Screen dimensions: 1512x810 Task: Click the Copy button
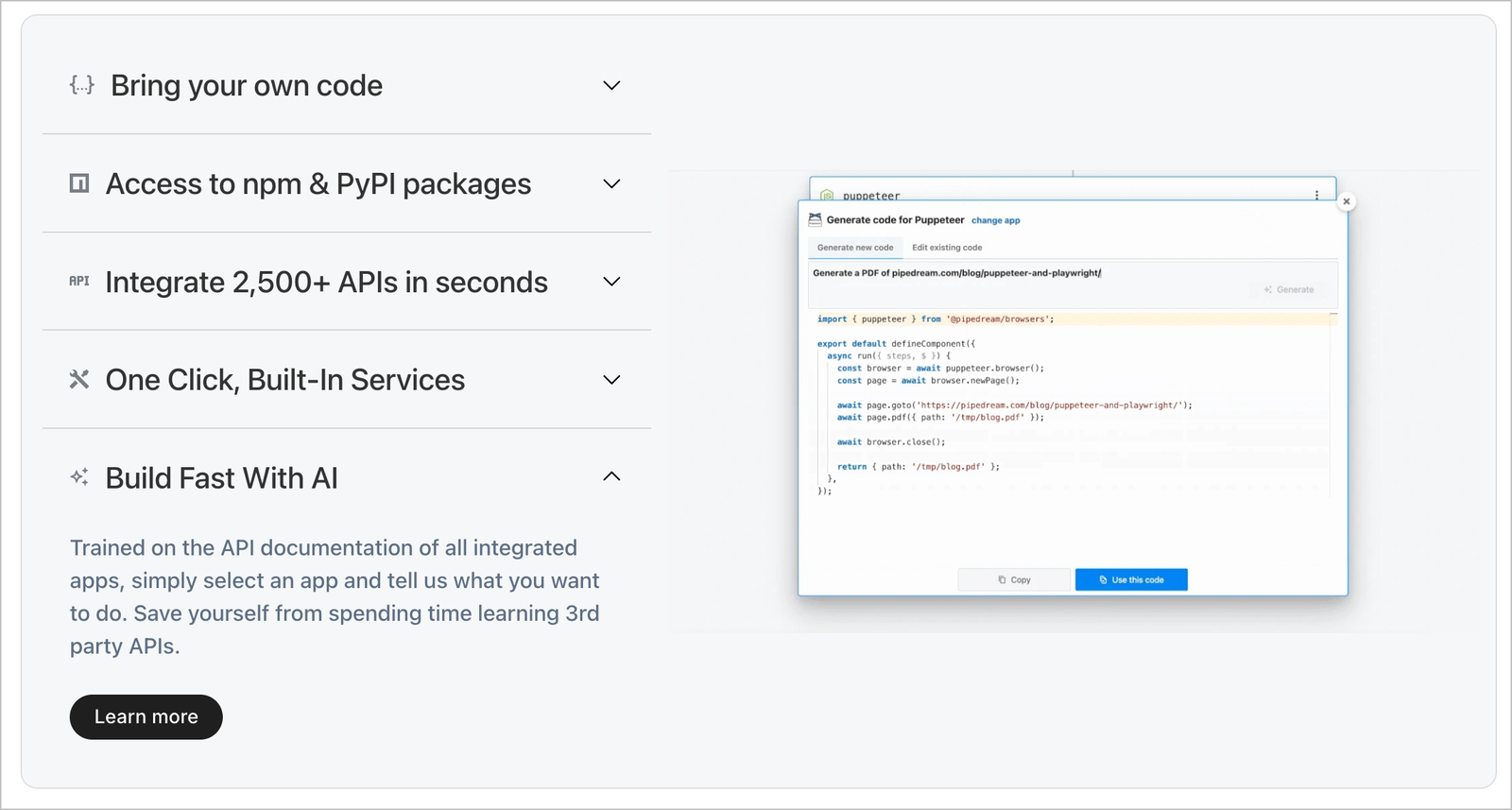point(1014,579)
